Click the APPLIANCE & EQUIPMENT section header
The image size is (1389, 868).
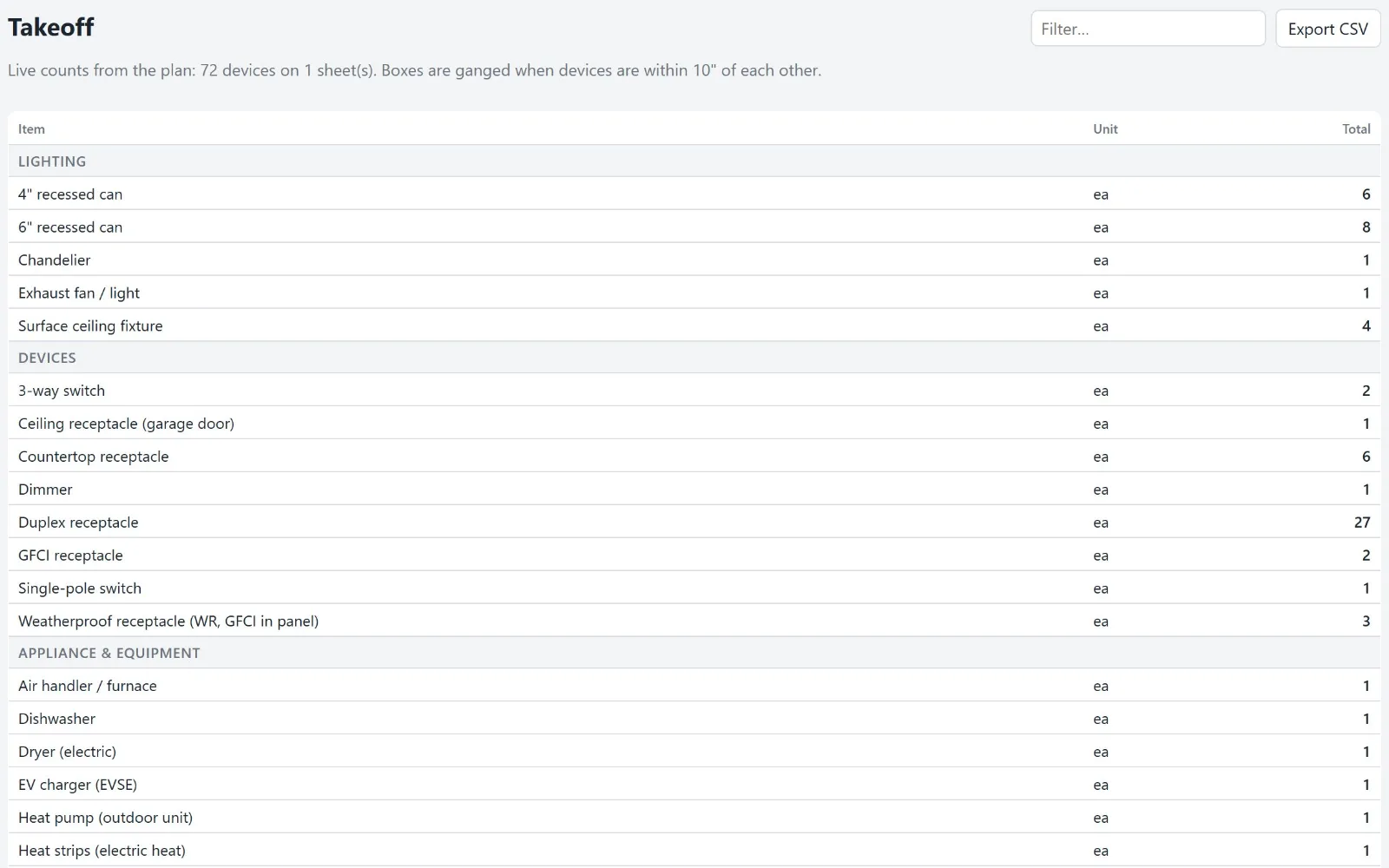[694, 653]
